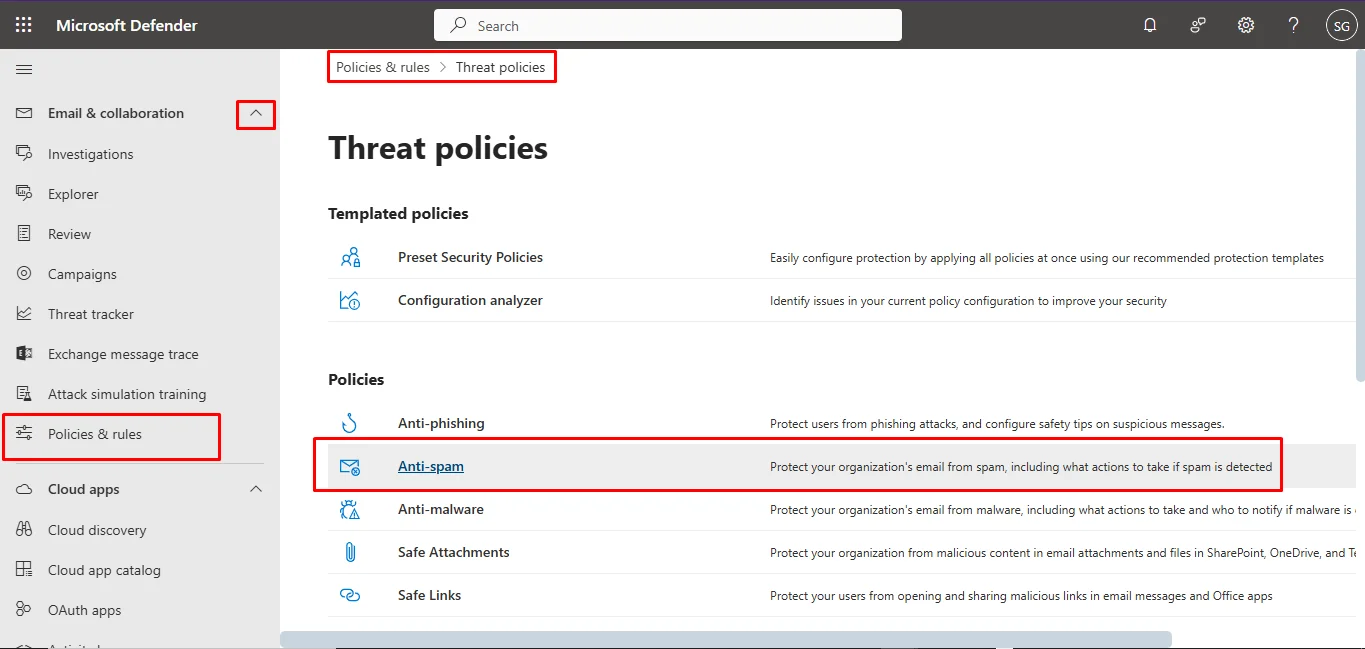The image size is (1365, 649).
Task: Collapse the navigation hamburger menu
Action: click(24, 69)
